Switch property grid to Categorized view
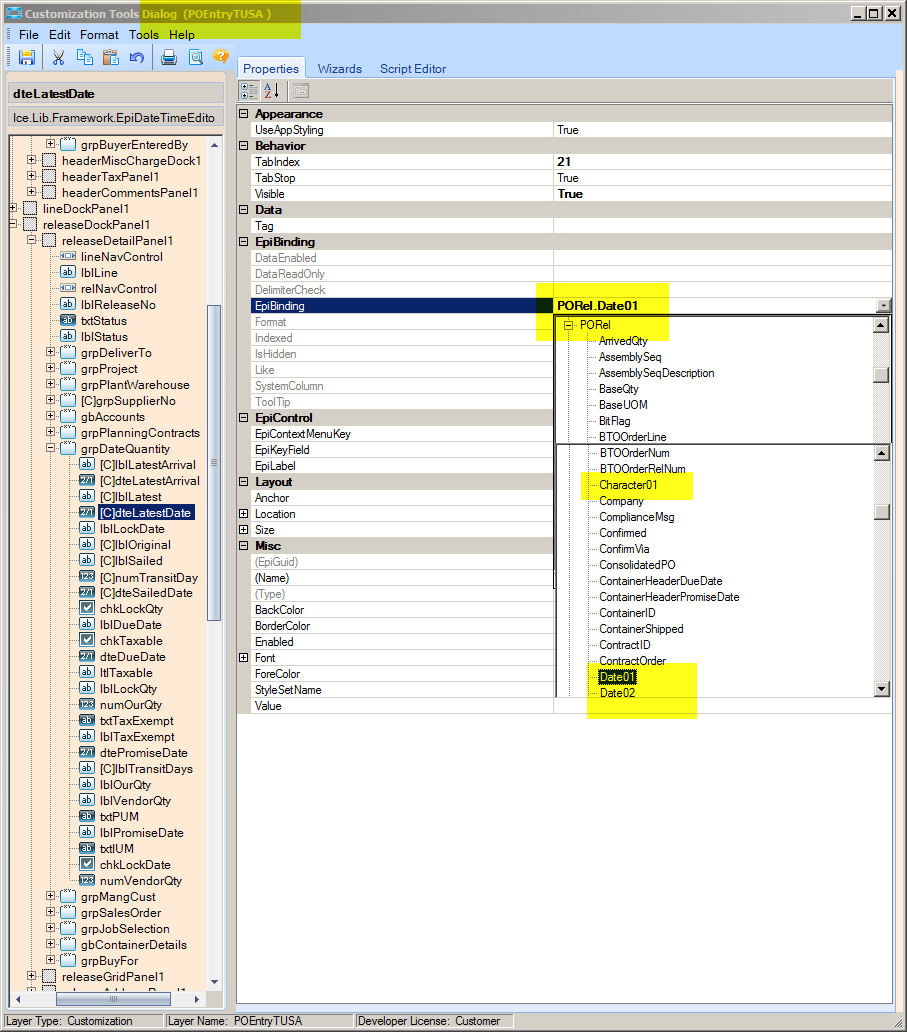The width and height of the screenshot is (907, 1032). 249,91
